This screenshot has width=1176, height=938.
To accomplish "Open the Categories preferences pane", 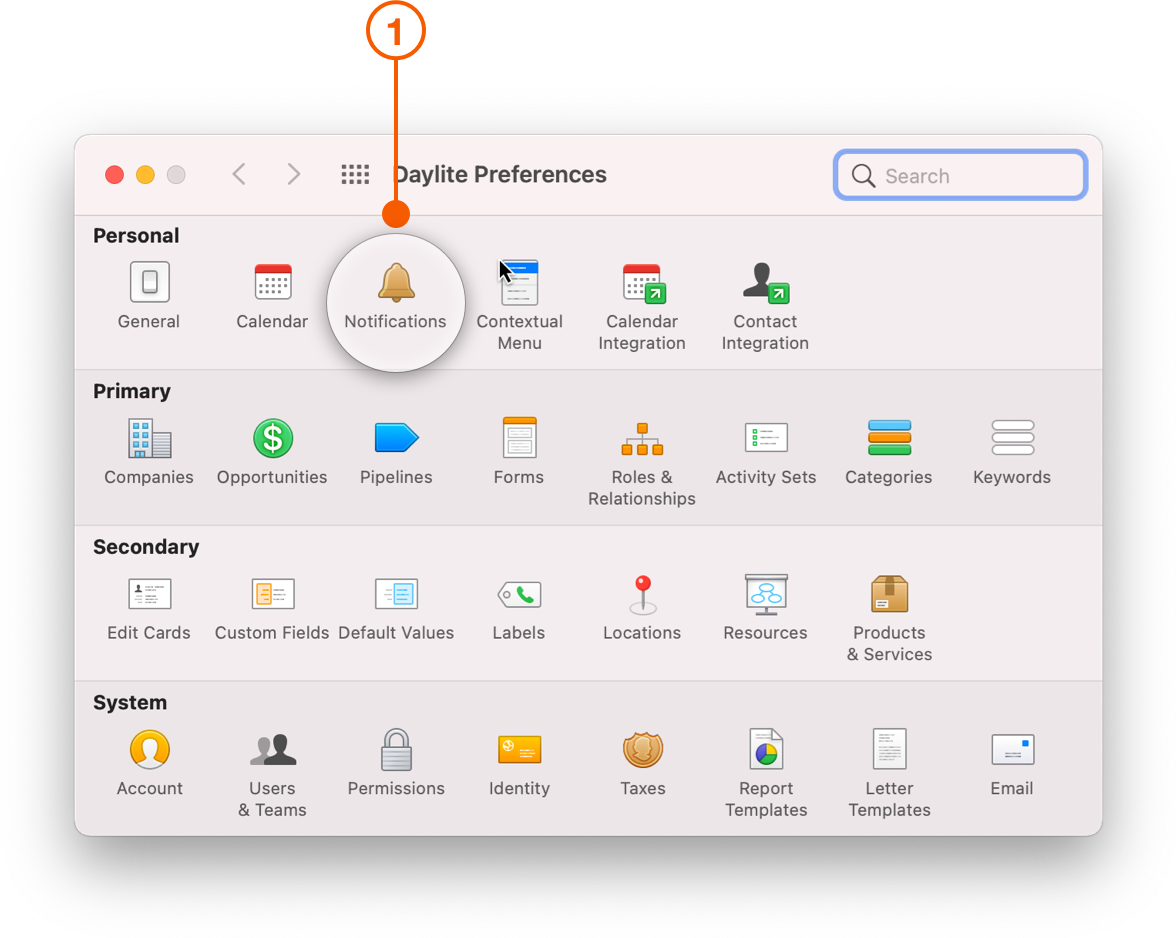I will 889,451.
